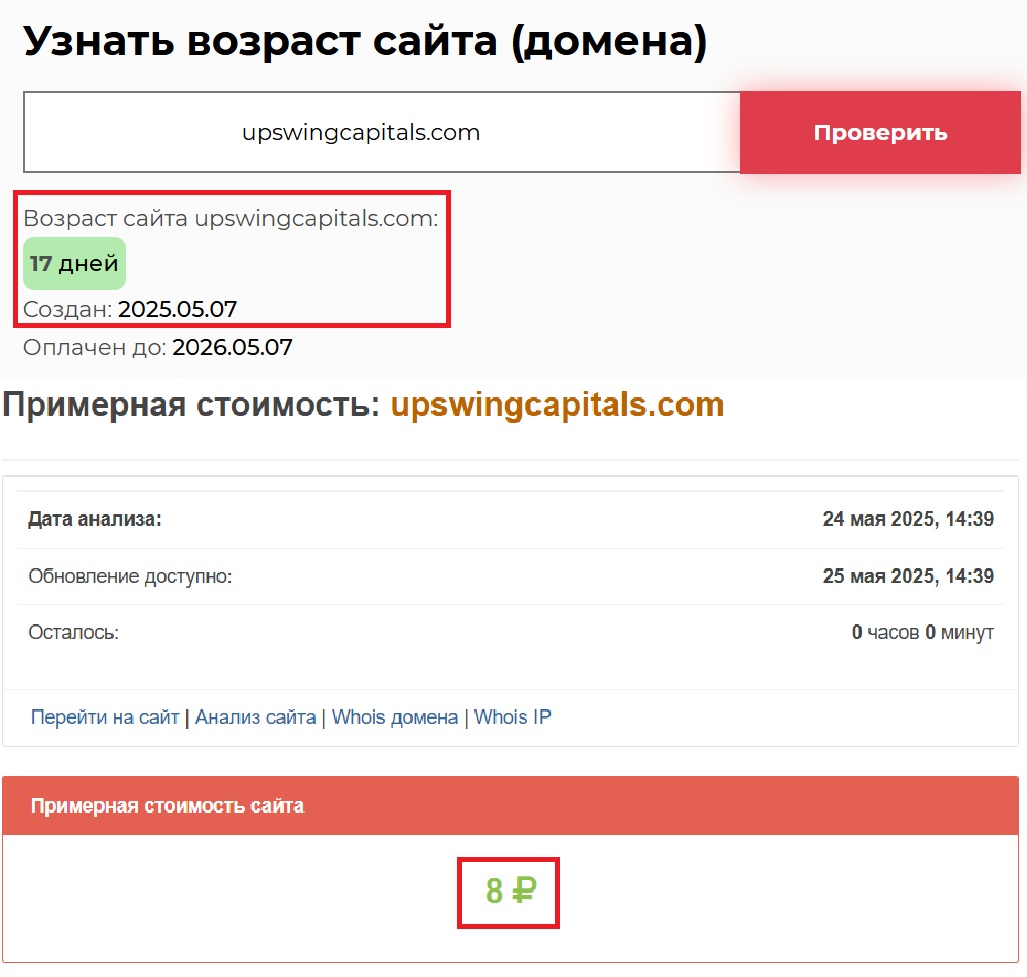Click the domain input field containing upswingcapitals.com

(x=381, y=133)
